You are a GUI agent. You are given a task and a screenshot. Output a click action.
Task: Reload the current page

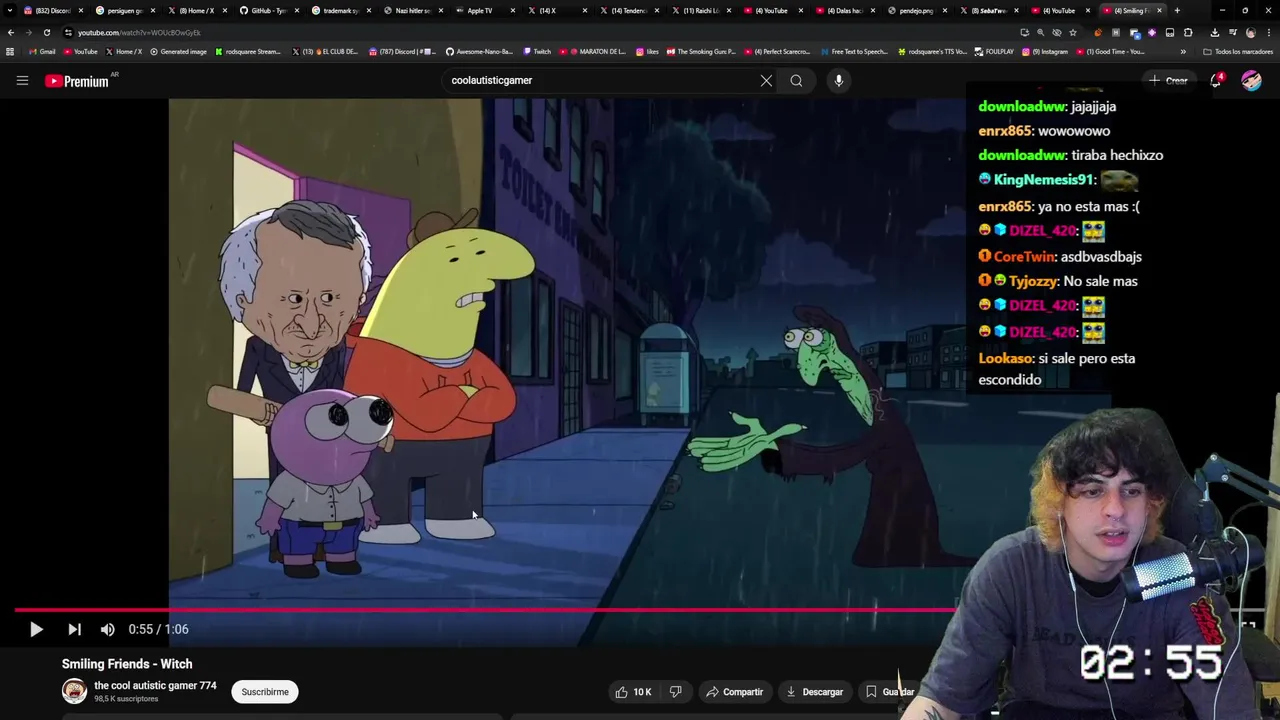pos(46,32)
